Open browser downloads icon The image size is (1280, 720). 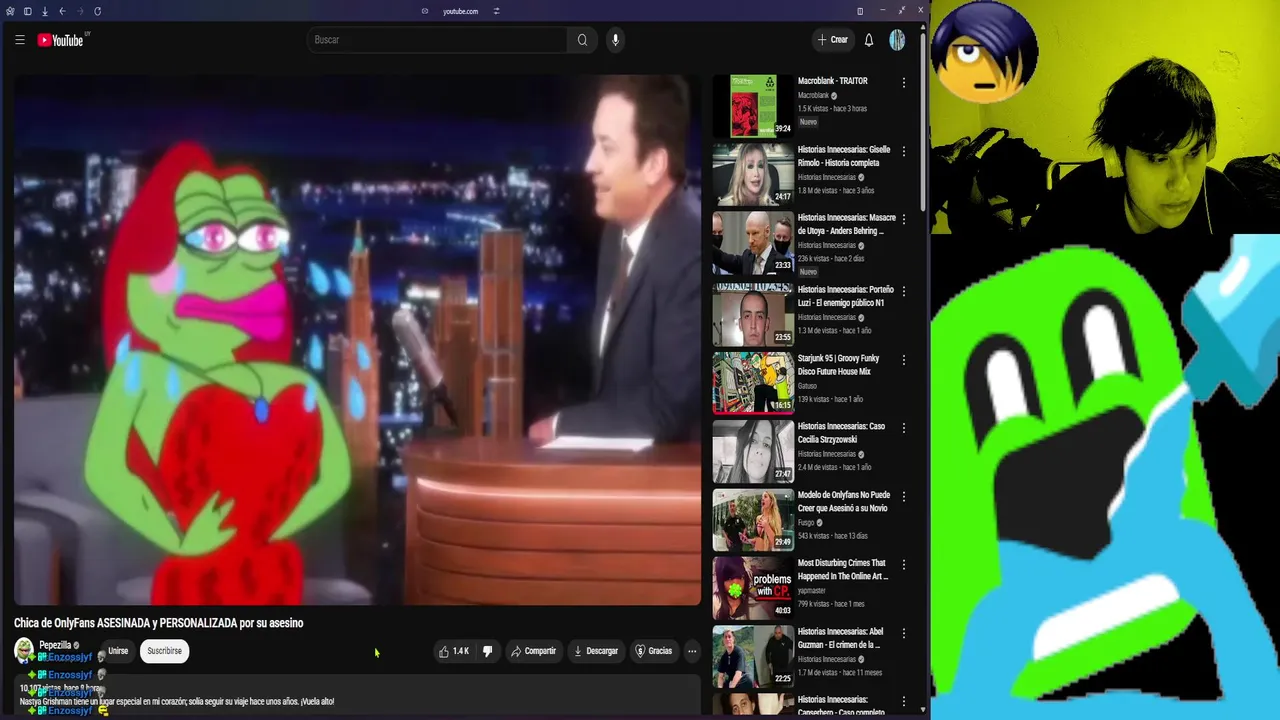point(44,11)
